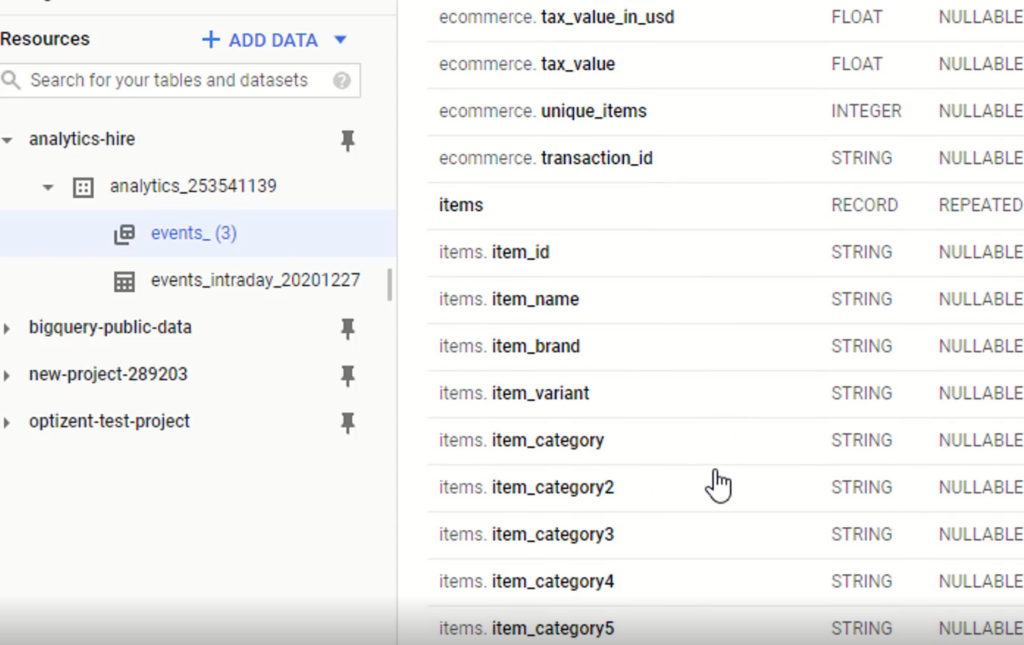Click the pin icon next to analytics-hire

[x=347, y=141]
